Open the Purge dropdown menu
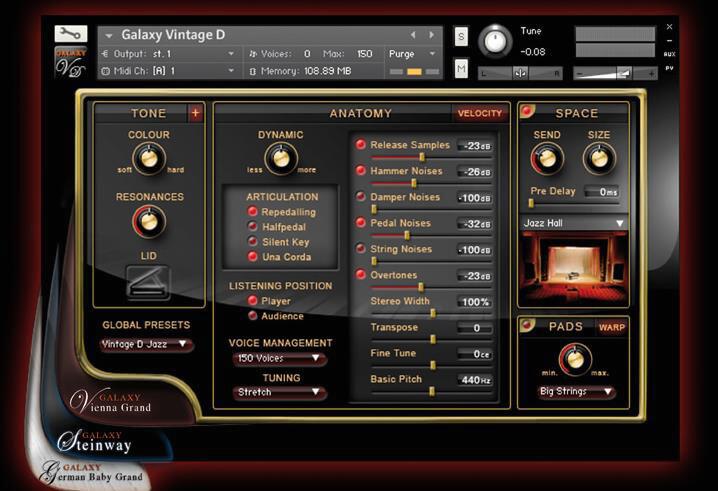Image resolution: width=718 pixels, height=491 pixels. tap(412, 54)
